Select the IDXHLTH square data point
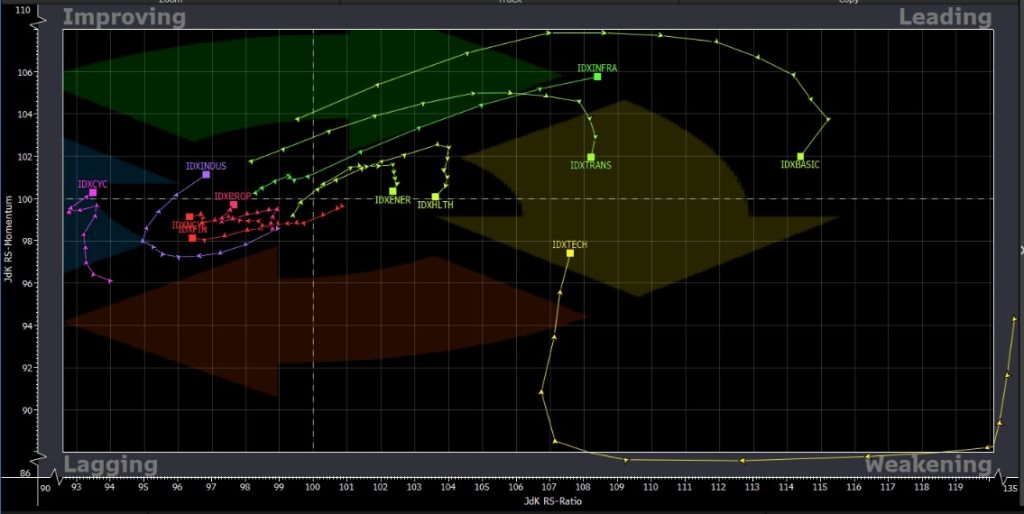 point(435,197)
